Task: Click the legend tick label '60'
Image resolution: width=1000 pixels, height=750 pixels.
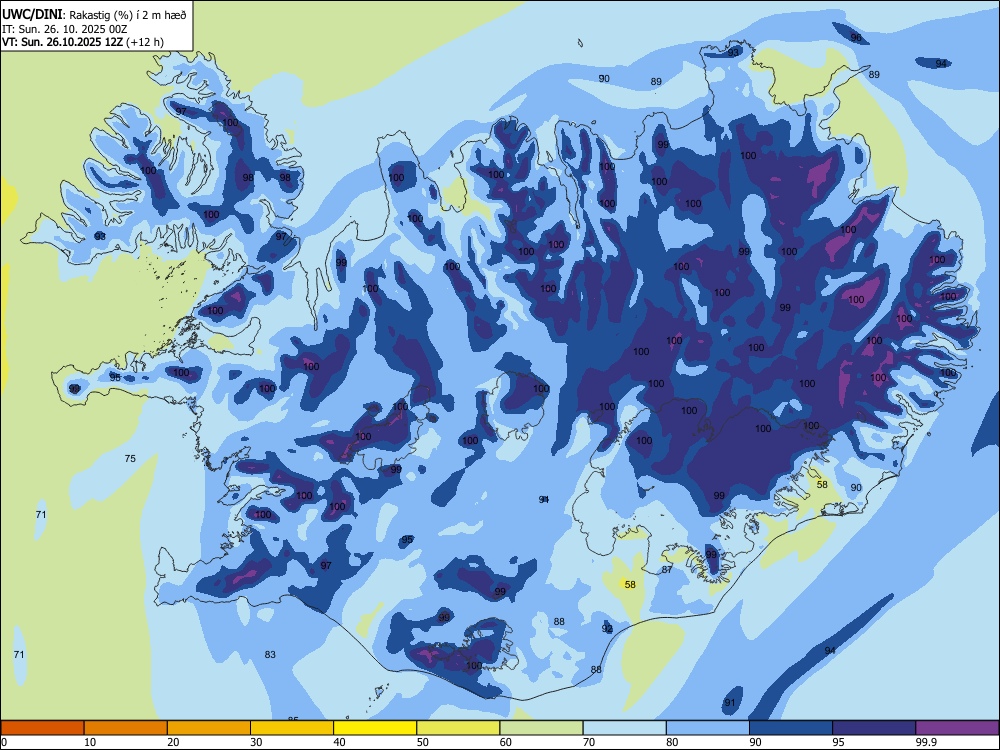Action: point(506,742)
